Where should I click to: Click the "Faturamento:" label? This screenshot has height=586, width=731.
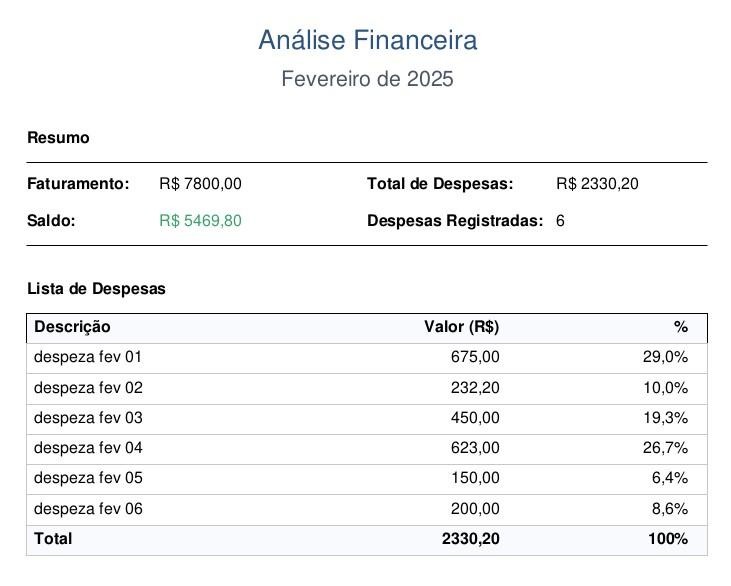pos(78,184)
